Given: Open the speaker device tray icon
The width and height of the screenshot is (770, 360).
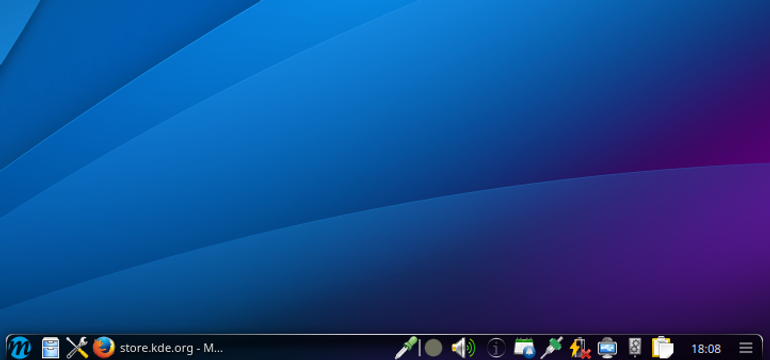Looking at the screenshot, I should click(635, 347).
